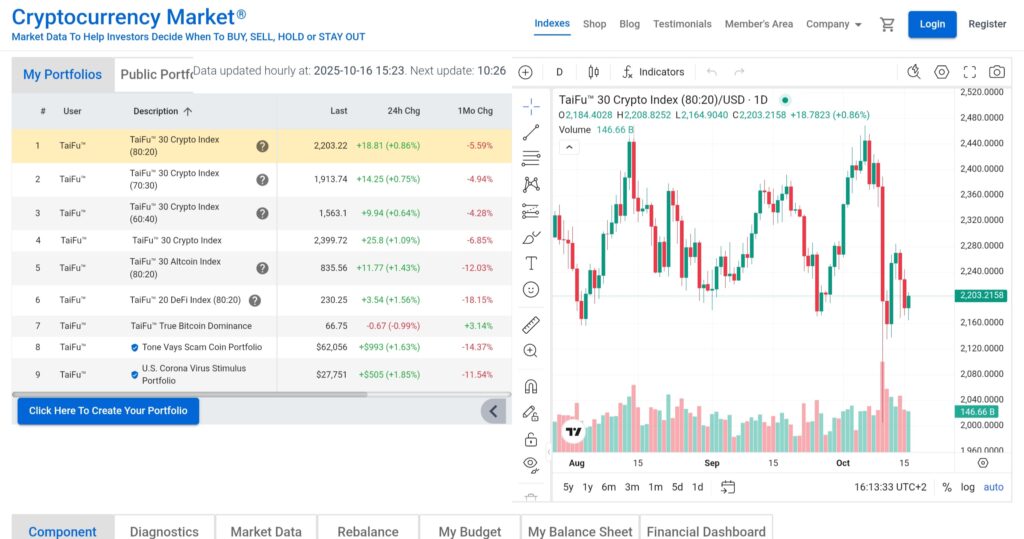Click the Cryptocurrency Market site title
Screen dimensions: 1024x539
tap(129, 16)
